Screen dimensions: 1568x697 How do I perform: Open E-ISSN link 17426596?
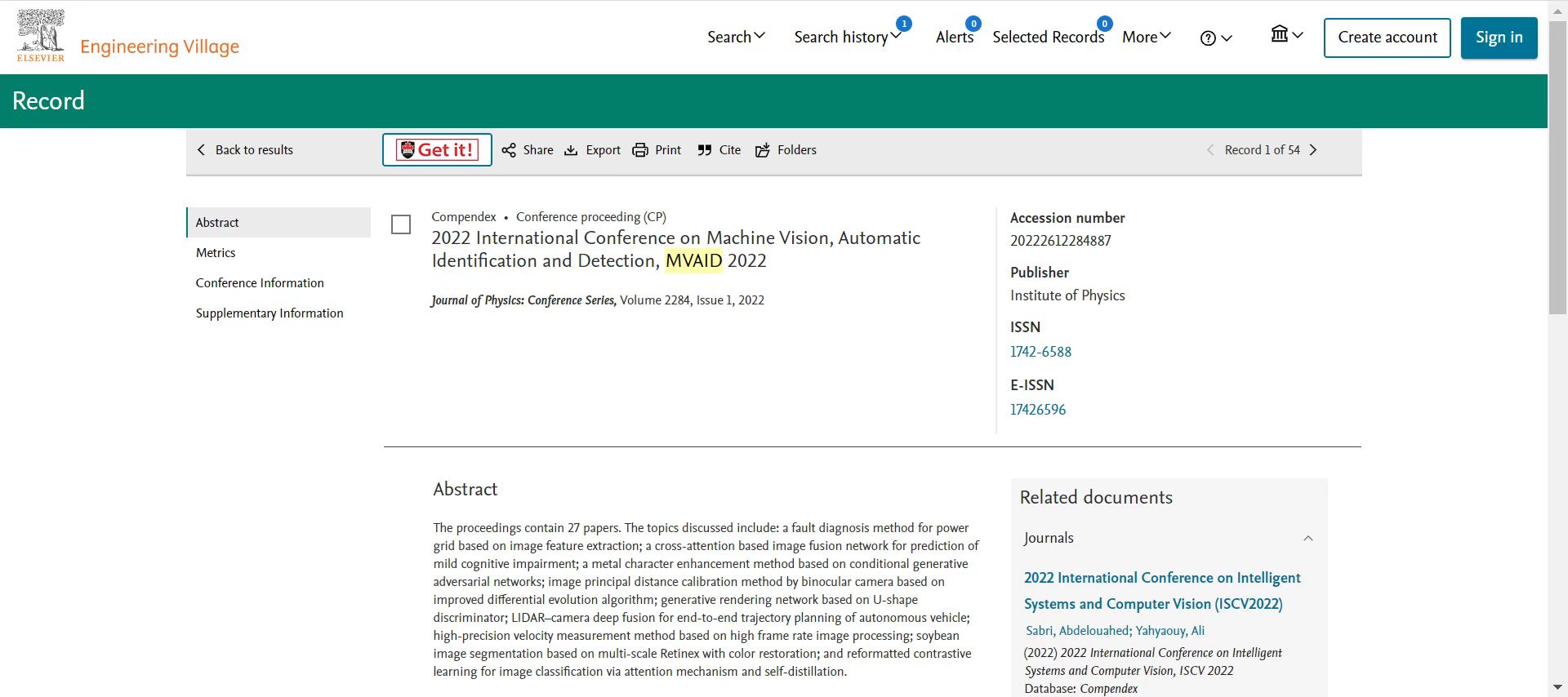tap(1038, 410)
